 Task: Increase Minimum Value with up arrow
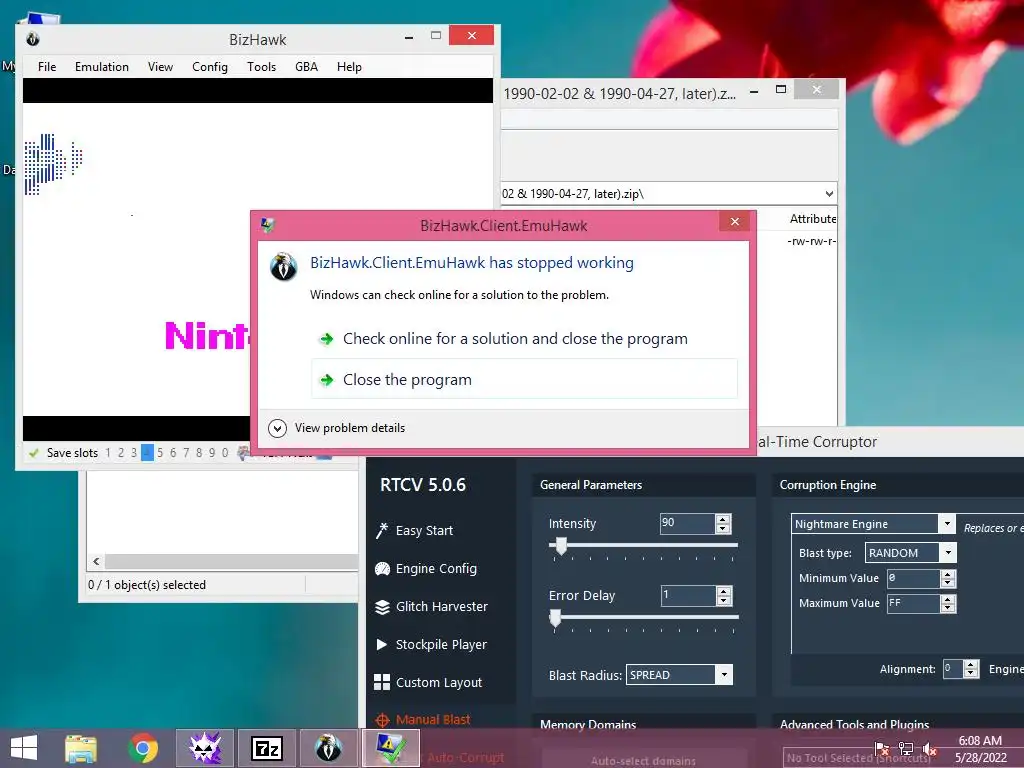[948, 574]
